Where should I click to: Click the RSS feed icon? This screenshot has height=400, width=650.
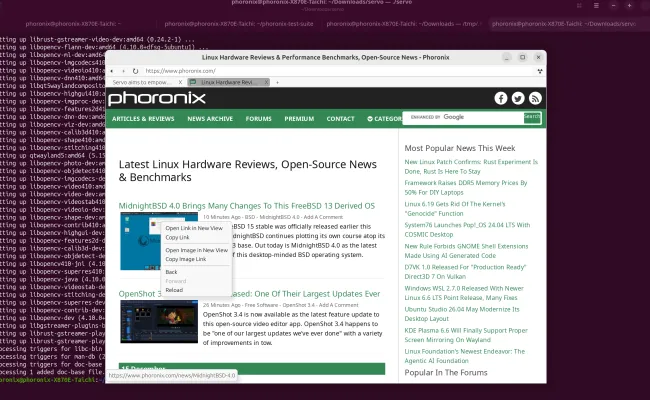coord(535,98)
